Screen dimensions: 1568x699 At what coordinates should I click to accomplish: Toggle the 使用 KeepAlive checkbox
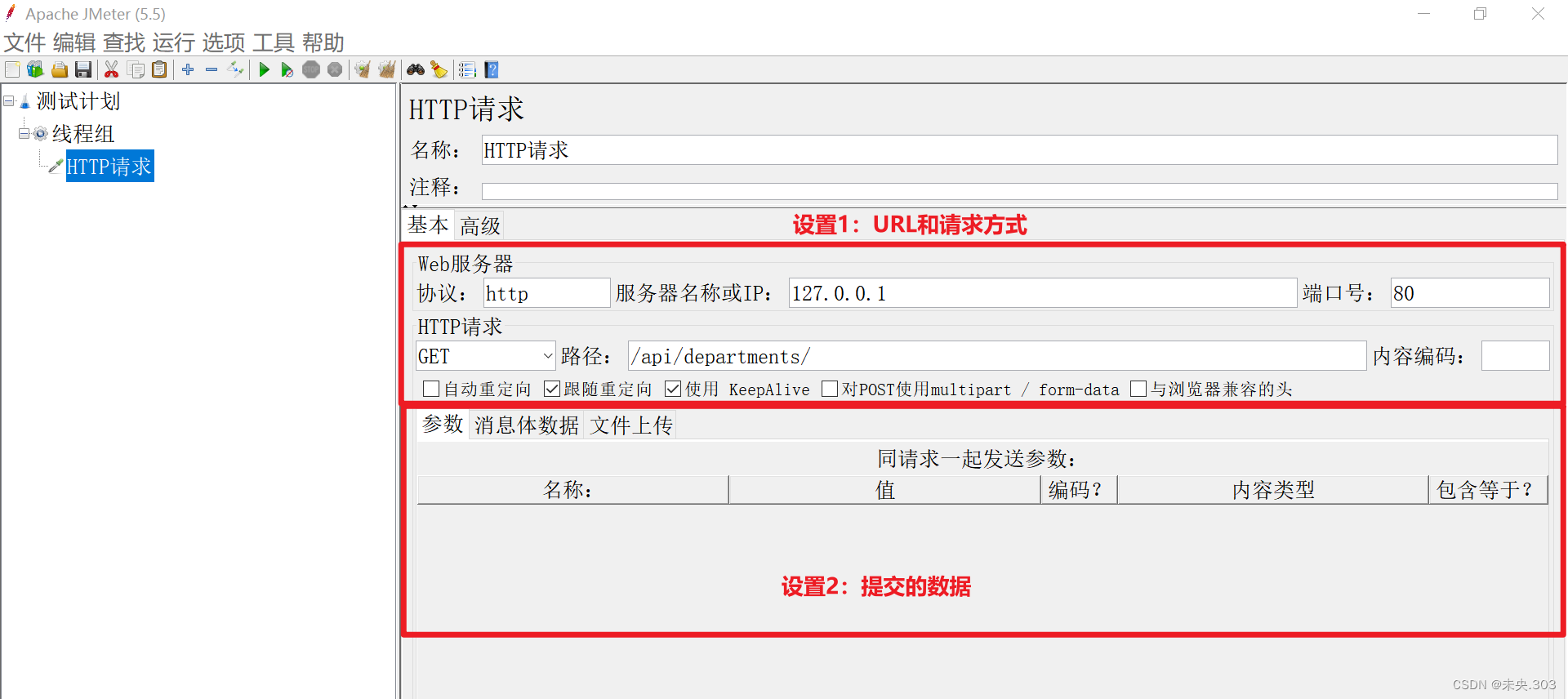673,389
